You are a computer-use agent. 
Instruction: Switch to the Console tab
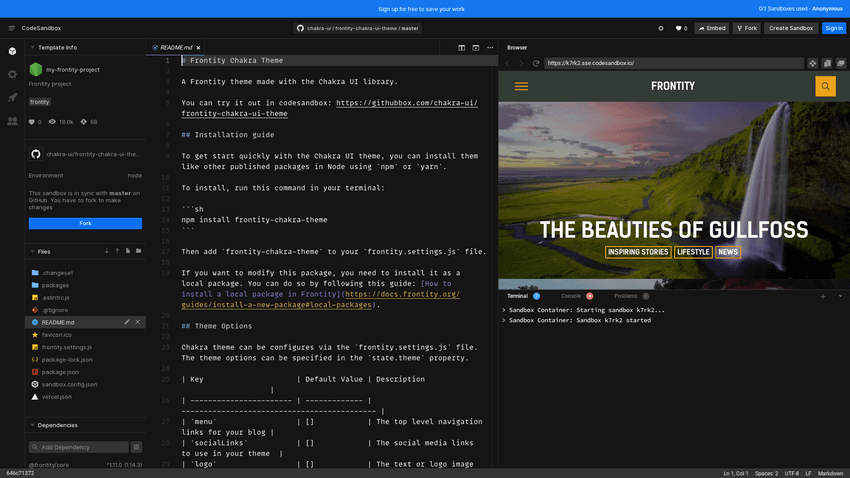571,296
